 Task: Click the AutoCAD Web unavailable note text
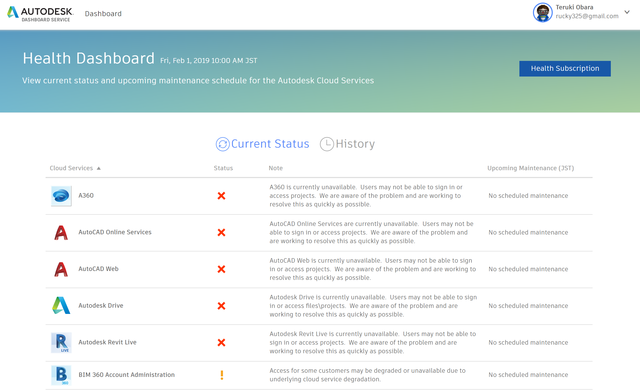pos(373,269)
